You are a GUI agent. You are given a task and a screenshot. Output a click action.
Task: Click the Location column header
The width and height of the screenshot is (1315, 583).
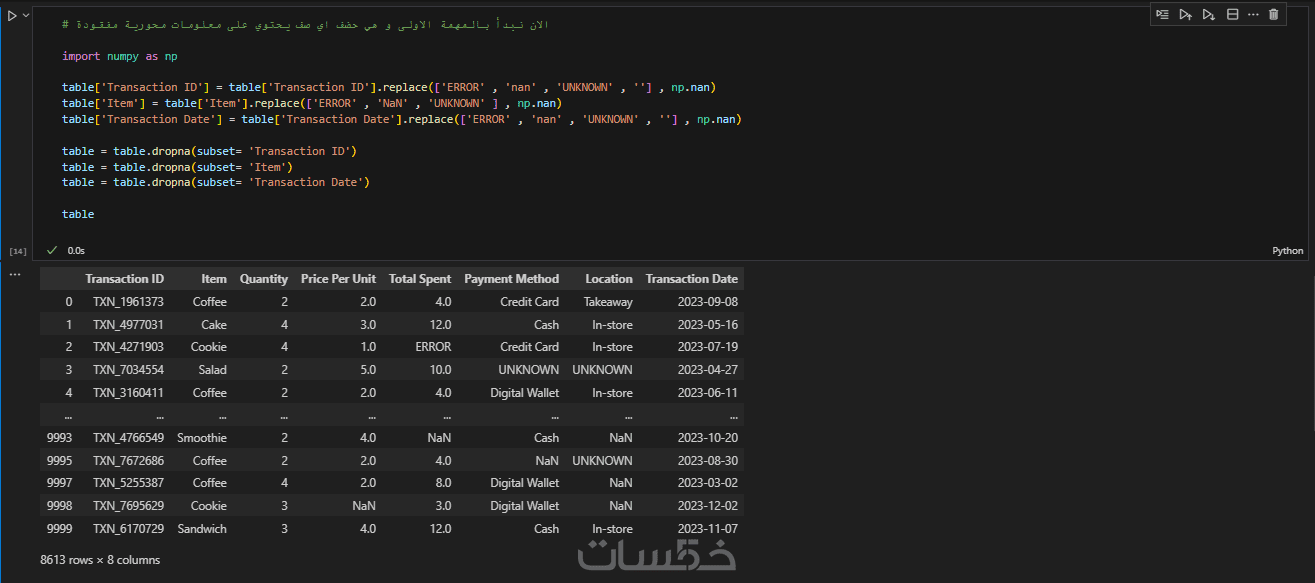point(609,279)
